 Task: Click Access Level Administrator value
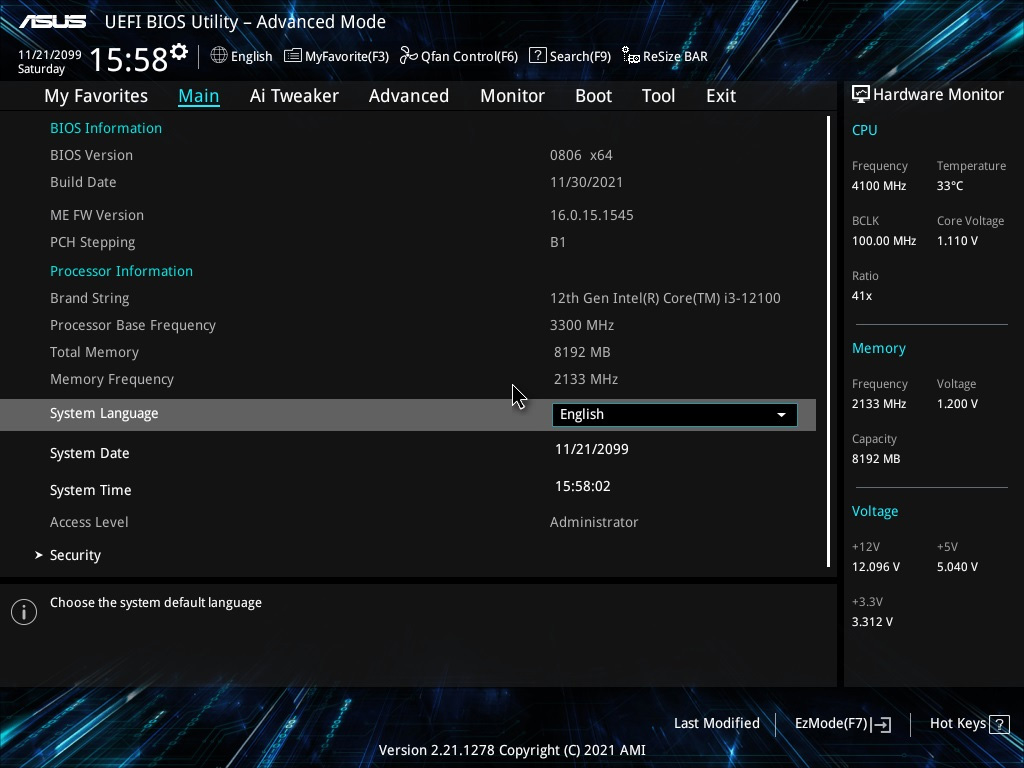tap(594, 522)
